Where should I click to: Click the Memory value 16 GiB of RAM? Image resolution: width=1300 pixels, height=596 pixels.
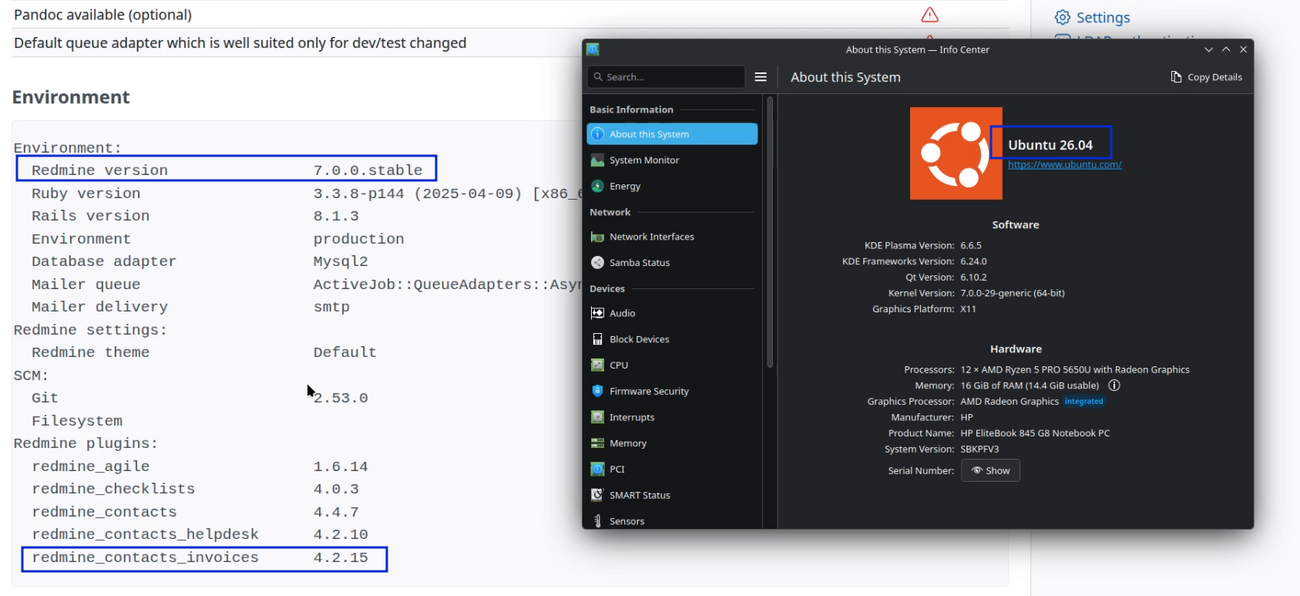(1030, 385)
